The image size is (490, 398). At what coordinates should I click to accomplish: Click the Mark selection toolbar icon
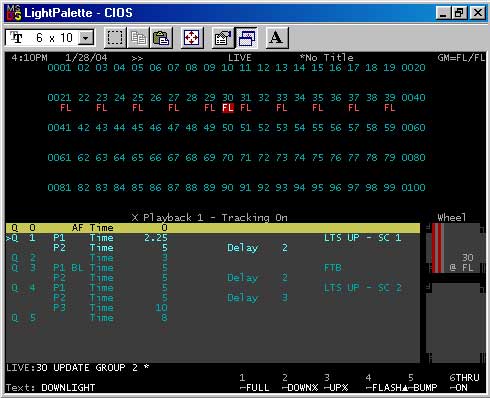point(115,38)
